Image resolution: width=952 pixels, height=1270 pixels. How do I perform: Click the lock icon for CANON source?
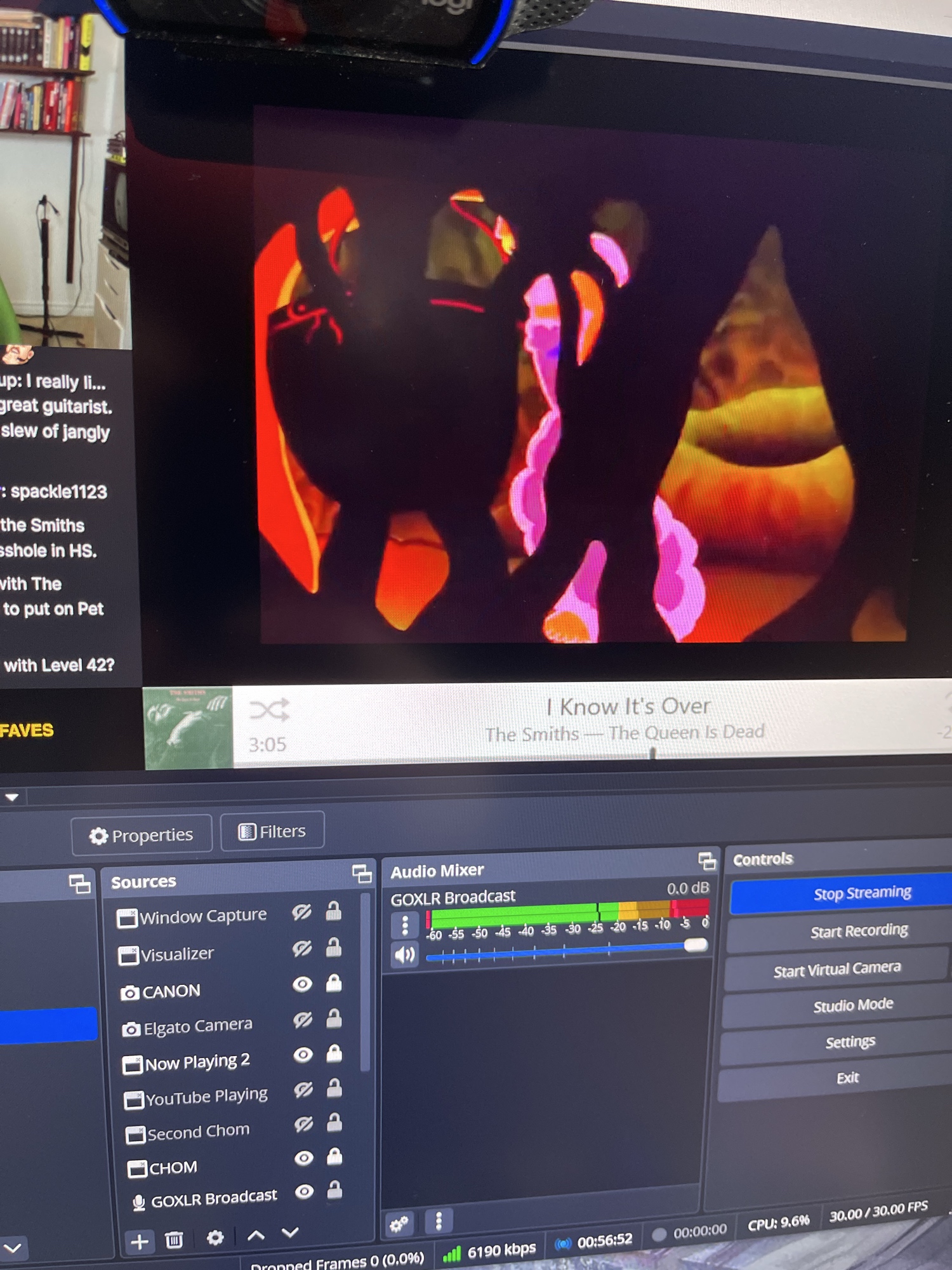point(334,984)
